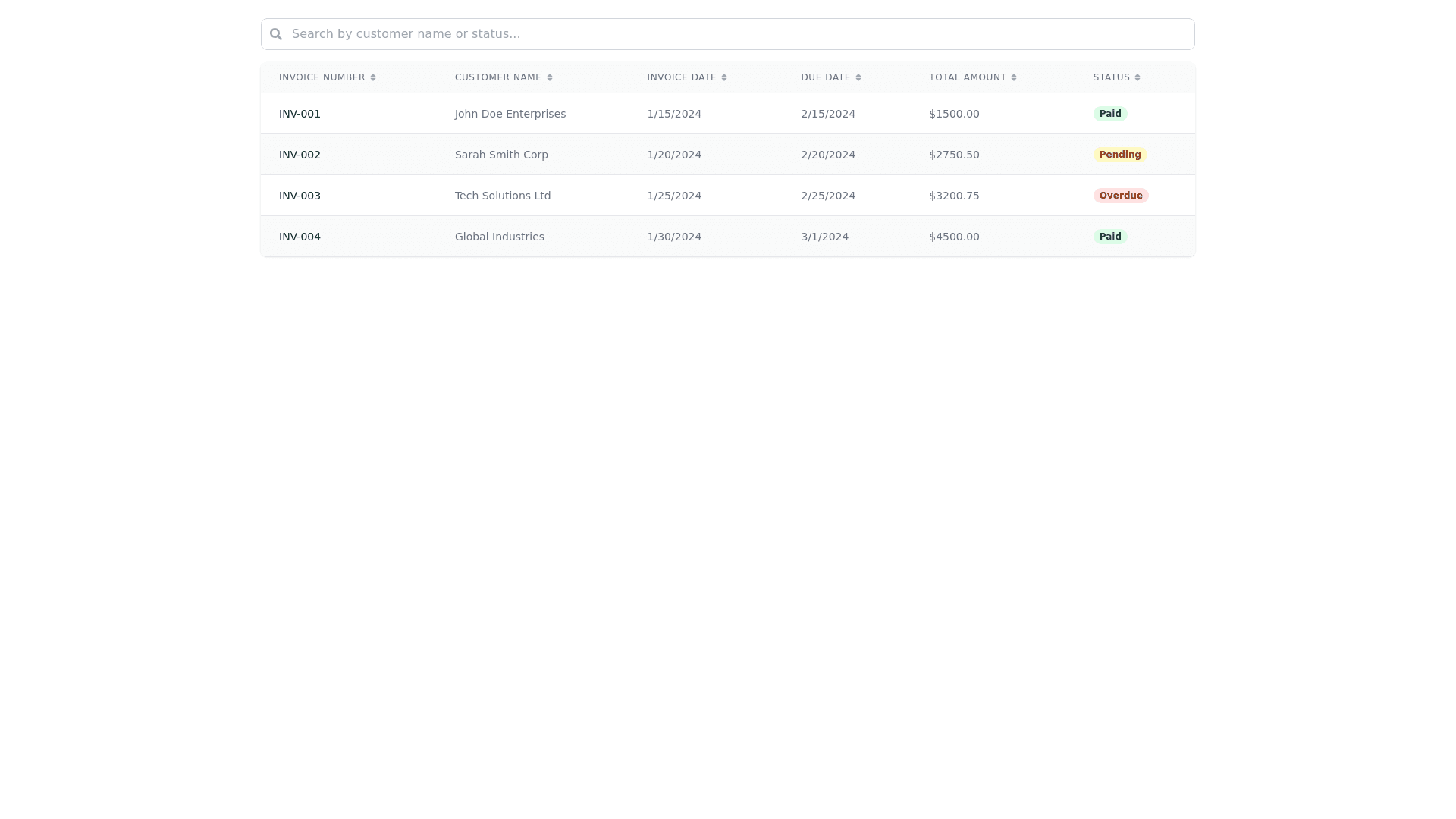Image resolution: width=1456 pixels, height=819 pixels.
Task: Sort by the Invoice Number header
Action: point(322,77)
